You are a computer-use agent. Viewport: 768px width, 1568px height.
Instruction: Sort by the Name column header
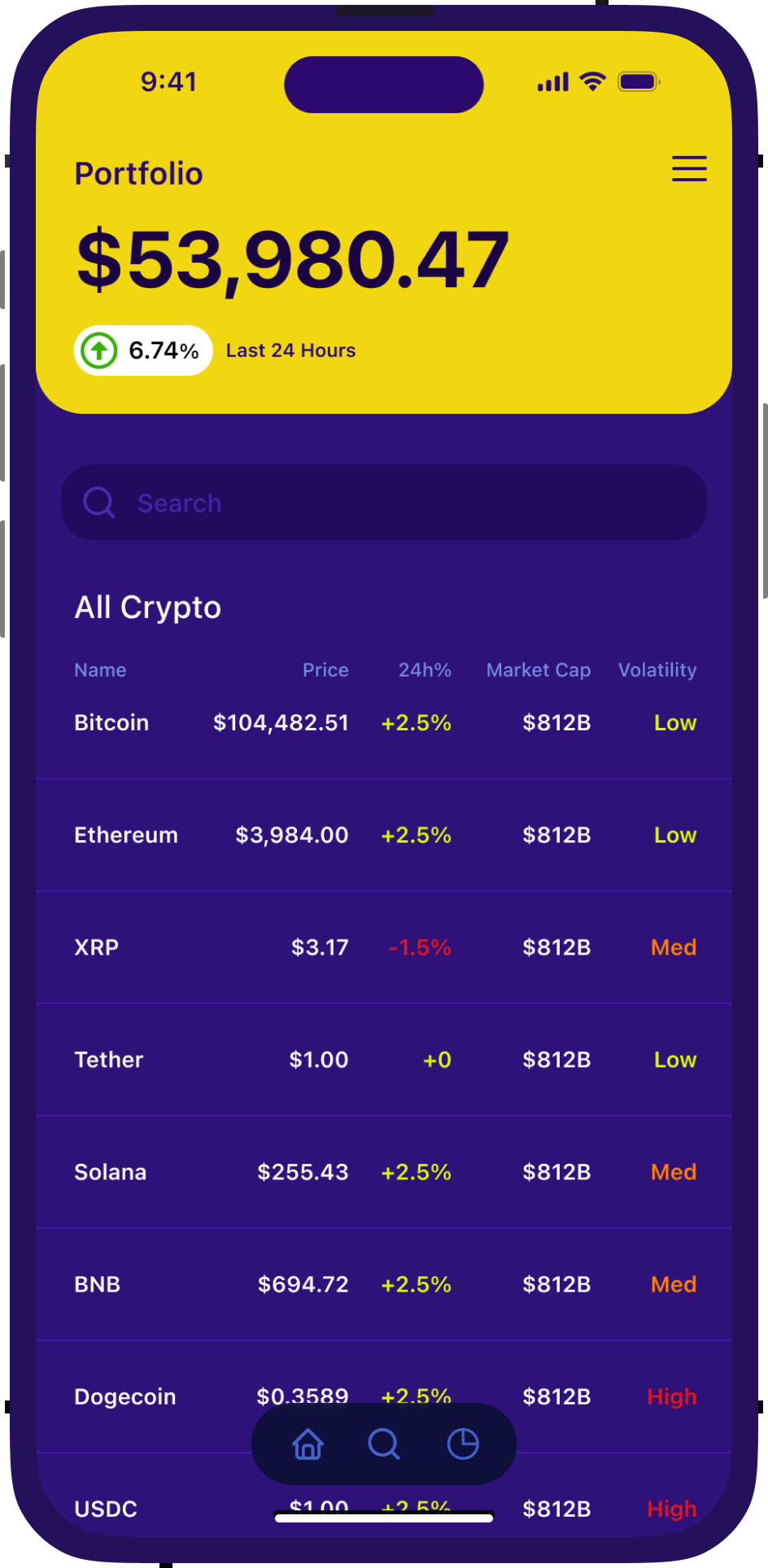pyautogui.click(x=100, y=670)
